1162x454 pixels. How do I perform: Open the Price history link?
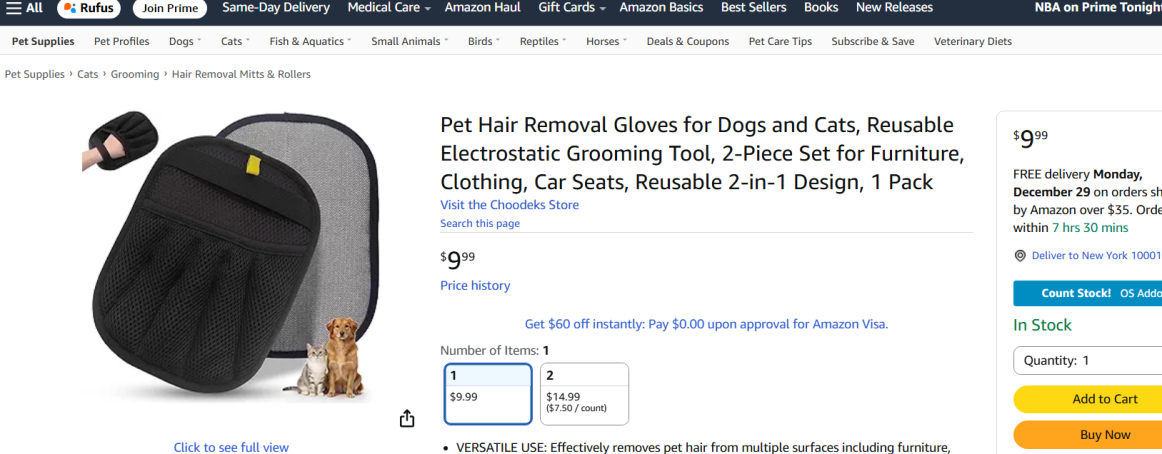pyautogui.click(x=475, y=286)
